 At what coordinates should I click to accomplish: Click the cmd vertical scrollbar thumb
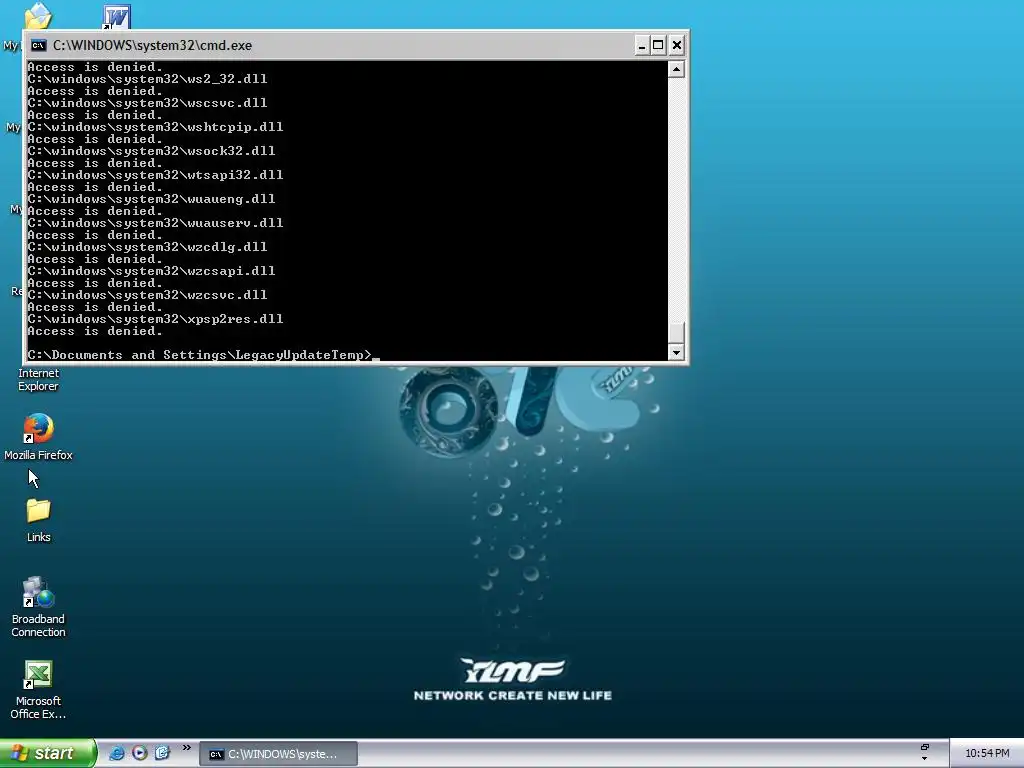tap(676, 332)
